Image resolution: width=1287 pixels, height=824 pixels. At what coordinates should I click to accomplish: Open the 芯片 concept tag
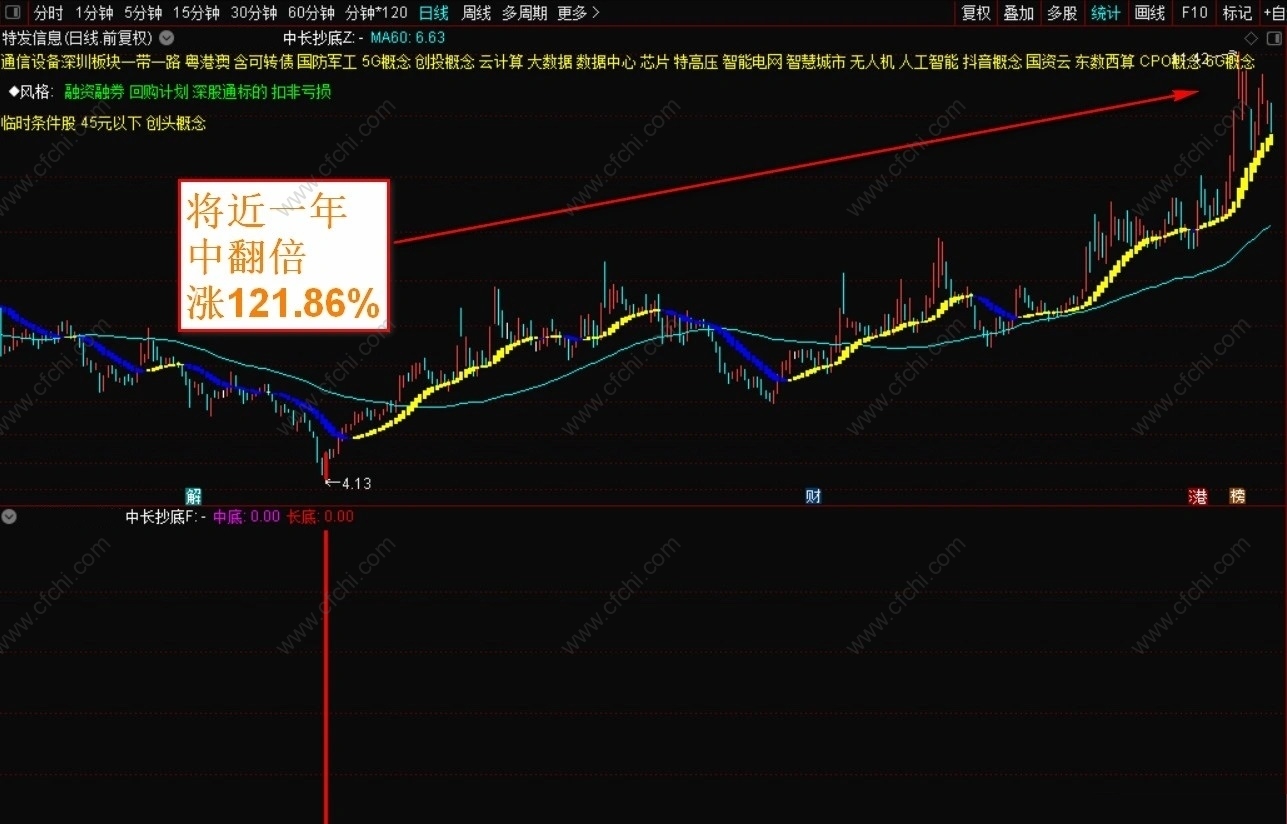pyautogui.click(x=655, y=62)
